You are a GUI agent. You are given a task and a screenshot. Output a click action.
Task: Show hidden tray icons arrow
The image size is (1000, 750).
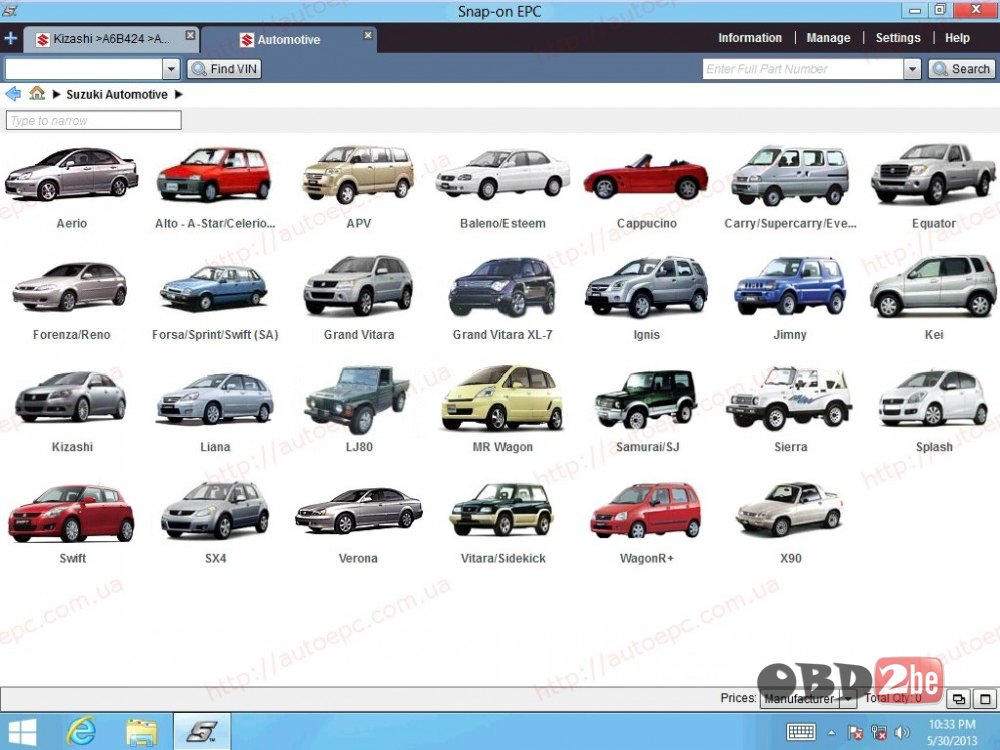tap(832, 733)
